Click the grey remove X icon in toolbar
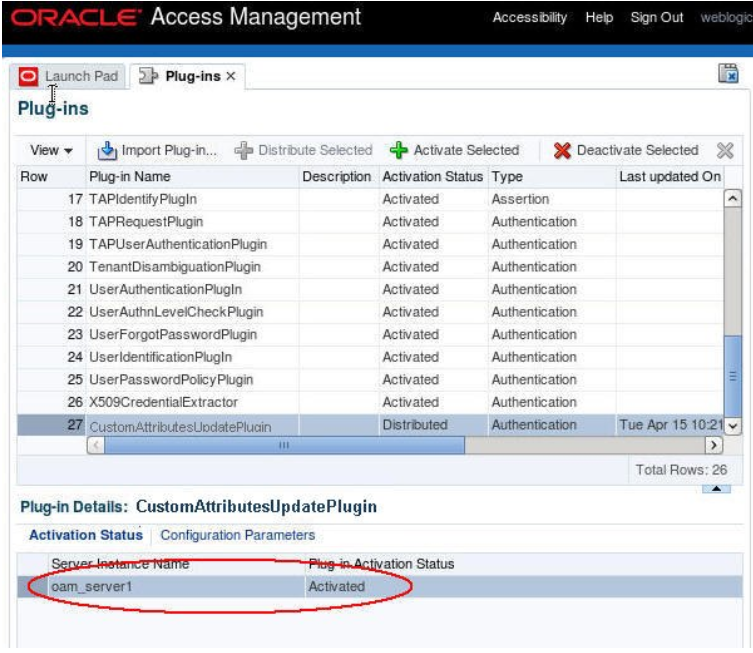753x653 pixels. click(725, 150)
